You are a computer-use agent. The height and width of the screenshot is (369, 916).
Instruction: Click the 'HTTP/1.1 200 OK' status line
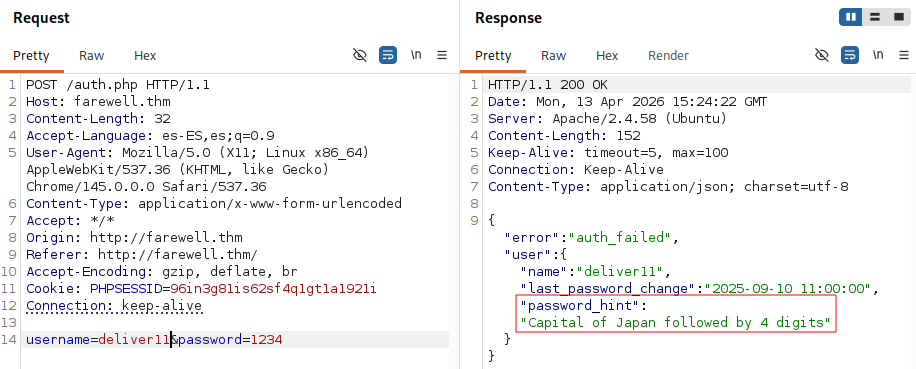pyautogui.click(x=548, y=85)
